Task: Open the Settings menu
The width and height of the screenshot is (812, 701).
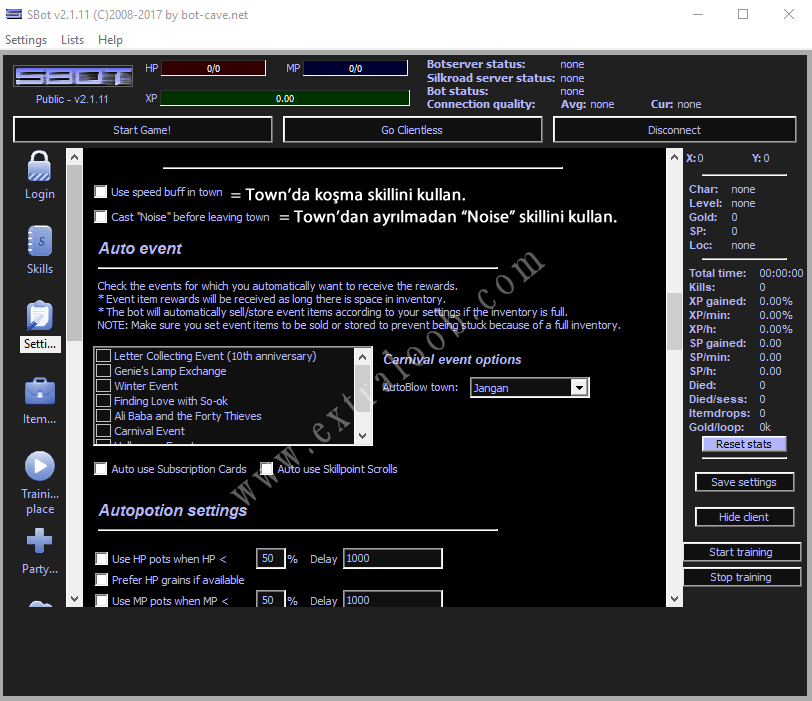Action: tap(26, 40)
